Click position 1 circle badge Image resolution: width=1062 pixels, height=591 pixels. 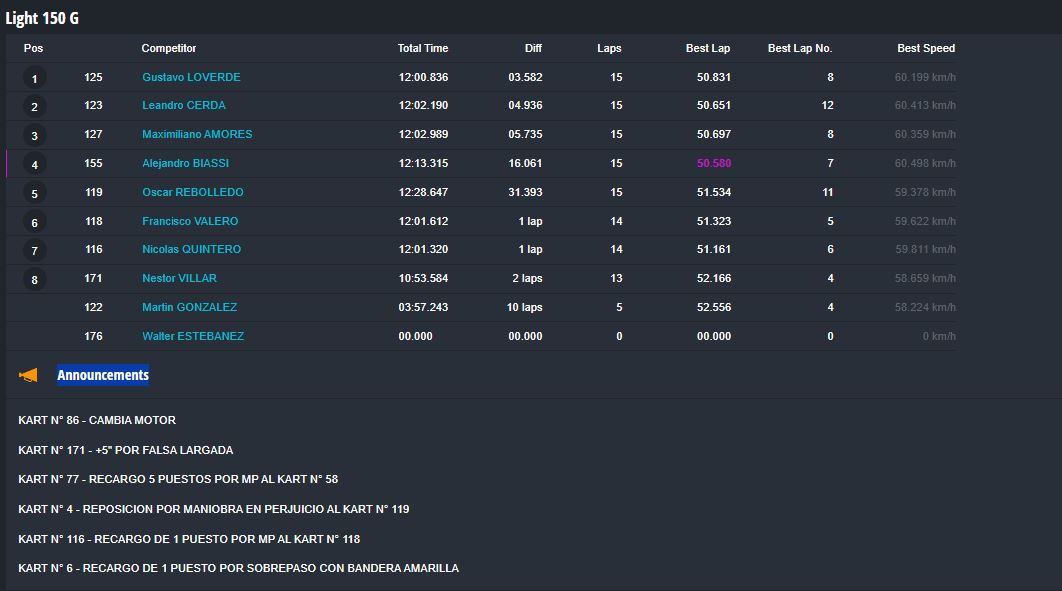coord(35,79)
